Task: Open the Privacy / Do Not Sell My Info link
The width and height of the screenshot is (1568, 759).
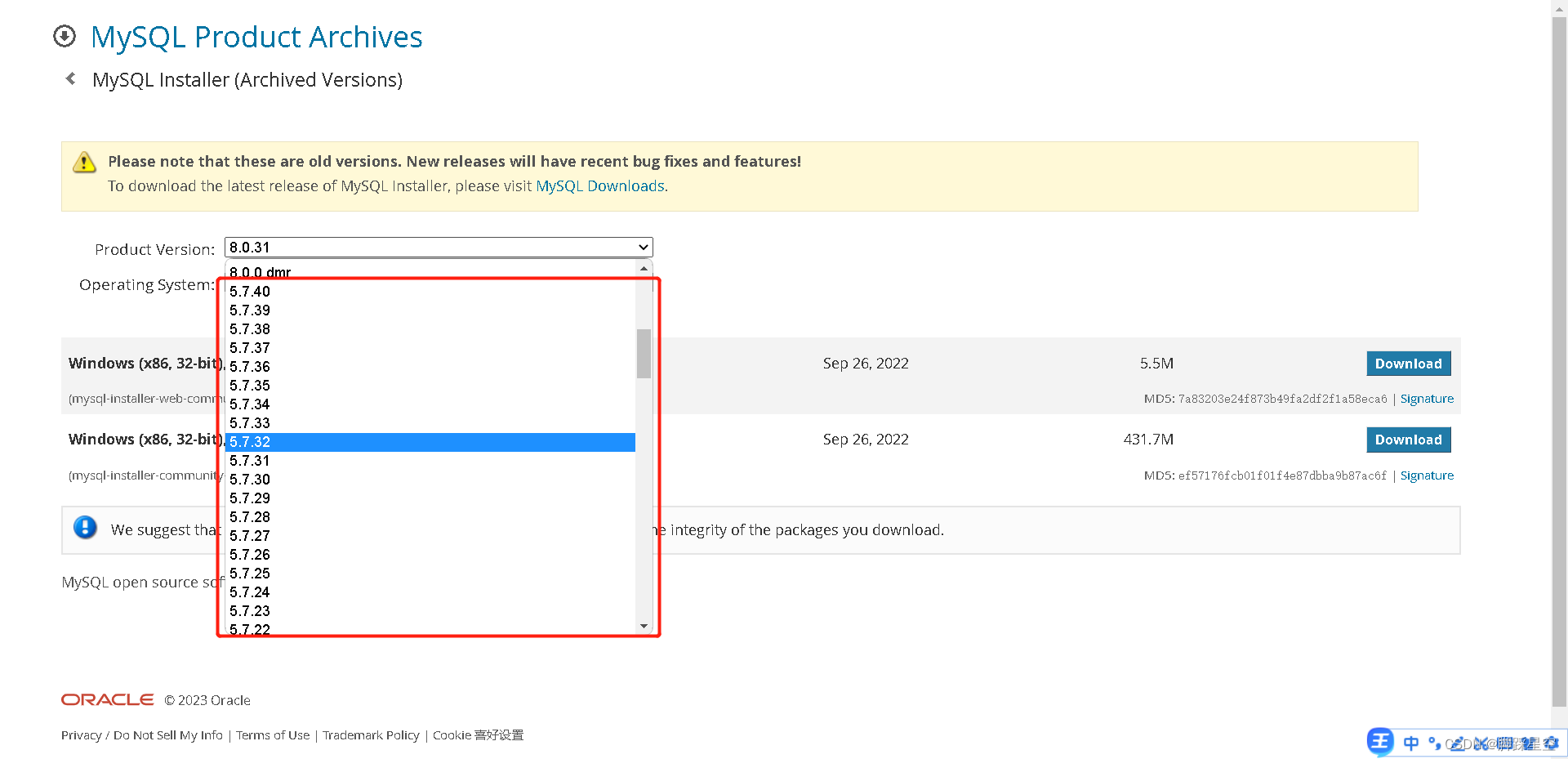Action: pos(142,735)
